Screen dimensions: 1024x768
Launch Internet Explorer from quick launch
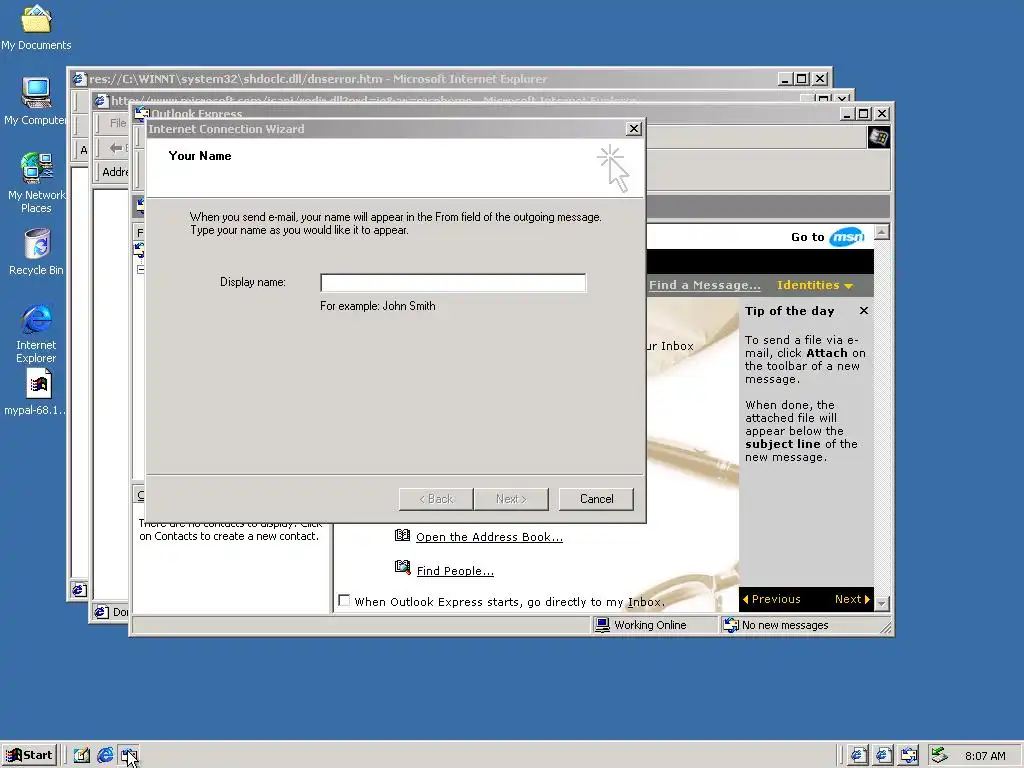[105, 755]
